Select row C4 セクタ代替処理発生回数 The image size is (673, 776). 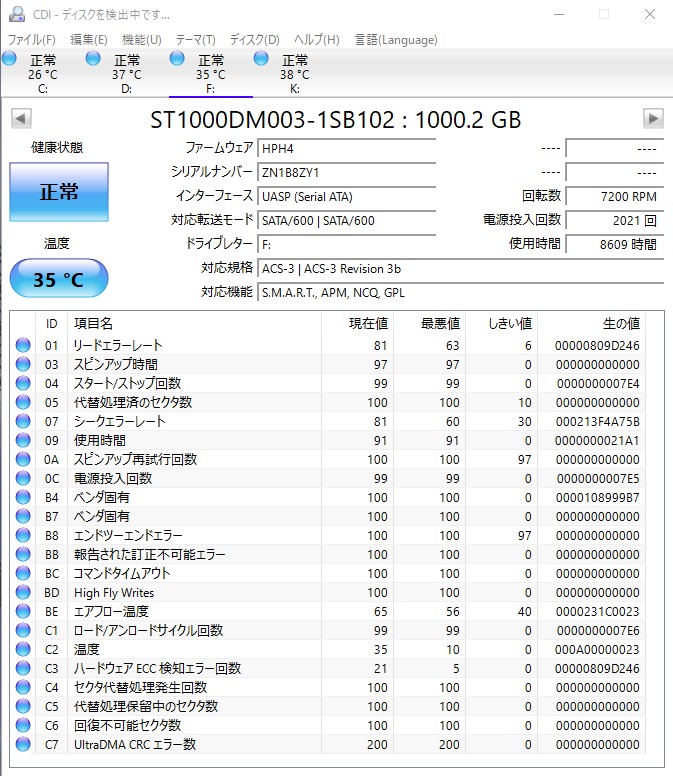click(x=329, y=687)
